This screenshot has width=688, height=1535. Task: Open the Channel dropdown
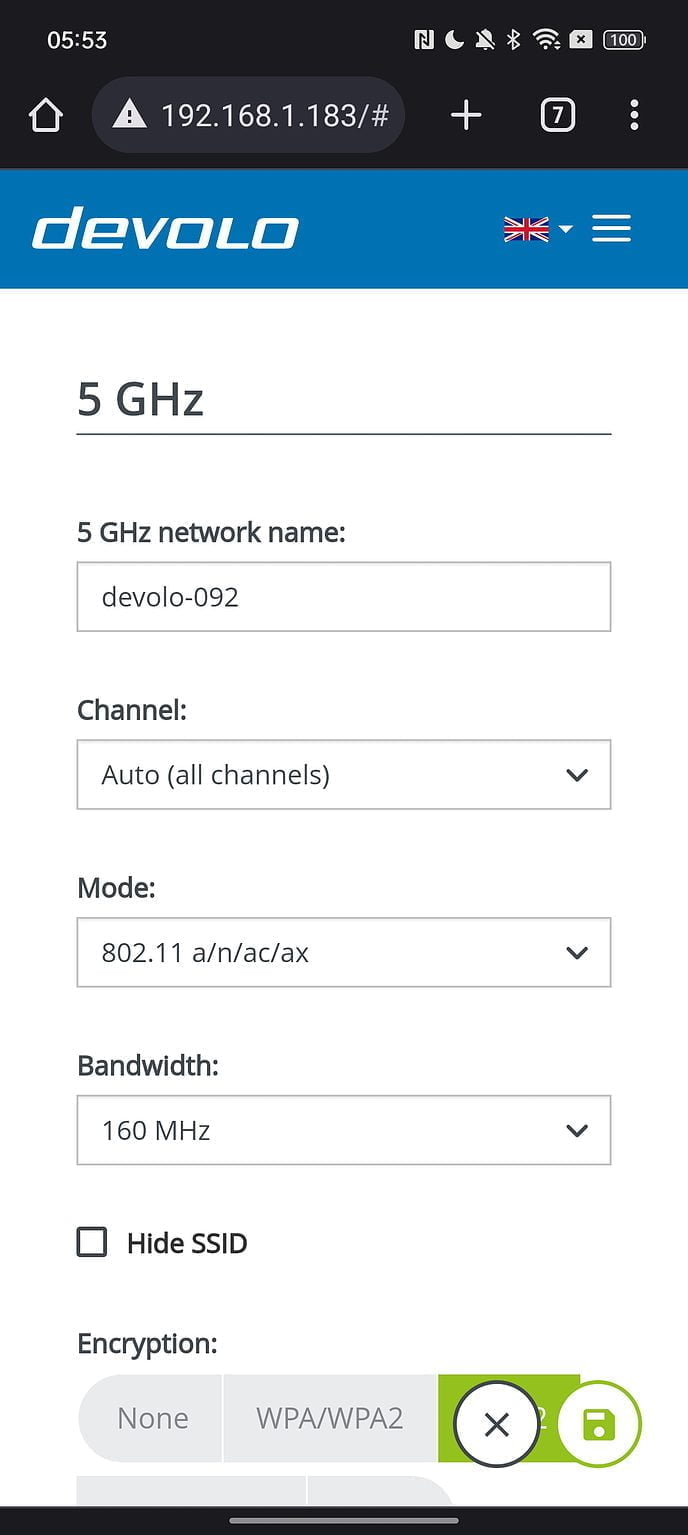click(344, 774)
